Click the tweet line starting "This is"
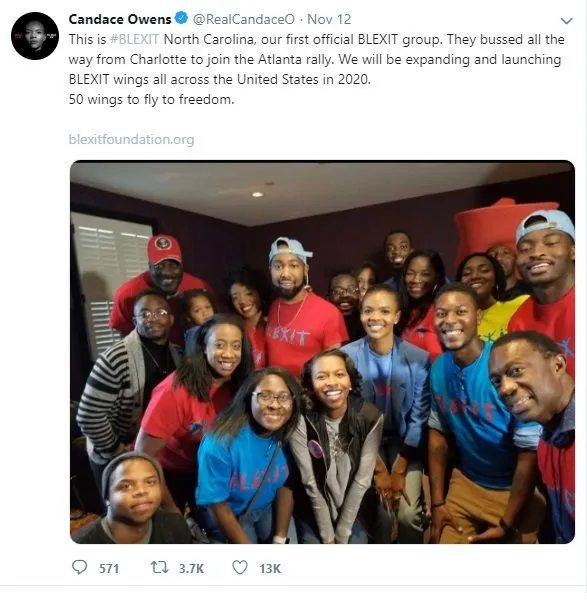The image size is (587, 605). tap(316, 39)
